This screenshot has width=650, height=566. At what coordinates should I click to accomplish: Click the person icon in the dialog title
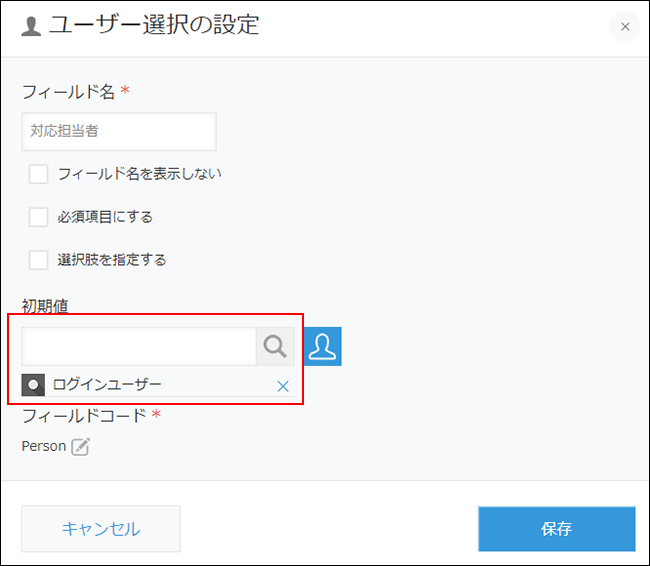[x=31, y=27]
